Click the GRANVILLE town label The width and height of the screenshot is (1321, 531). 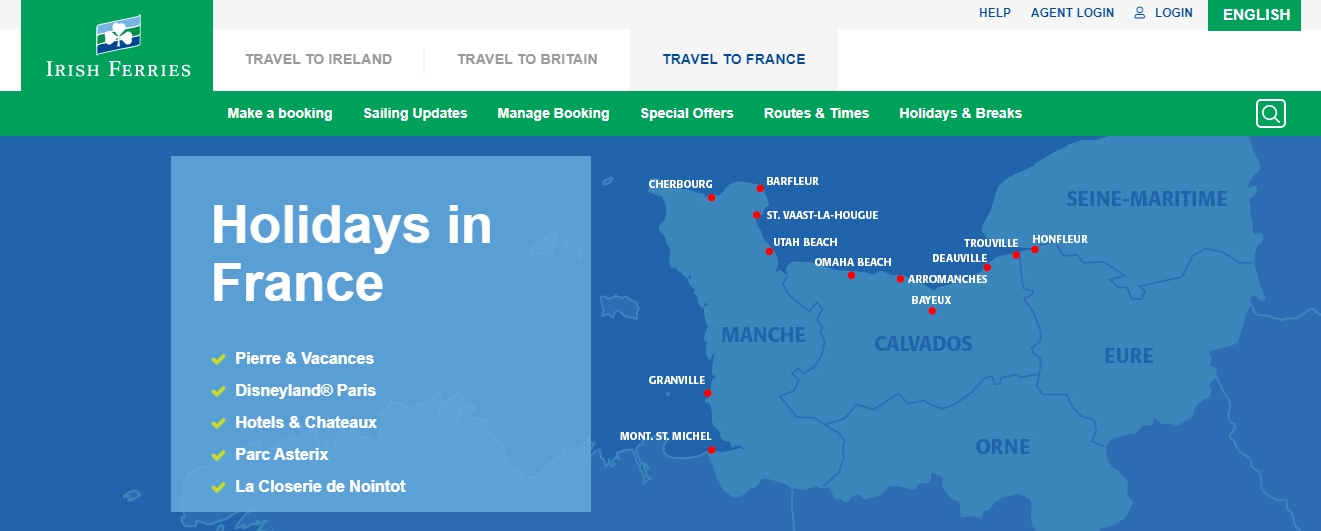coord(677,380)
